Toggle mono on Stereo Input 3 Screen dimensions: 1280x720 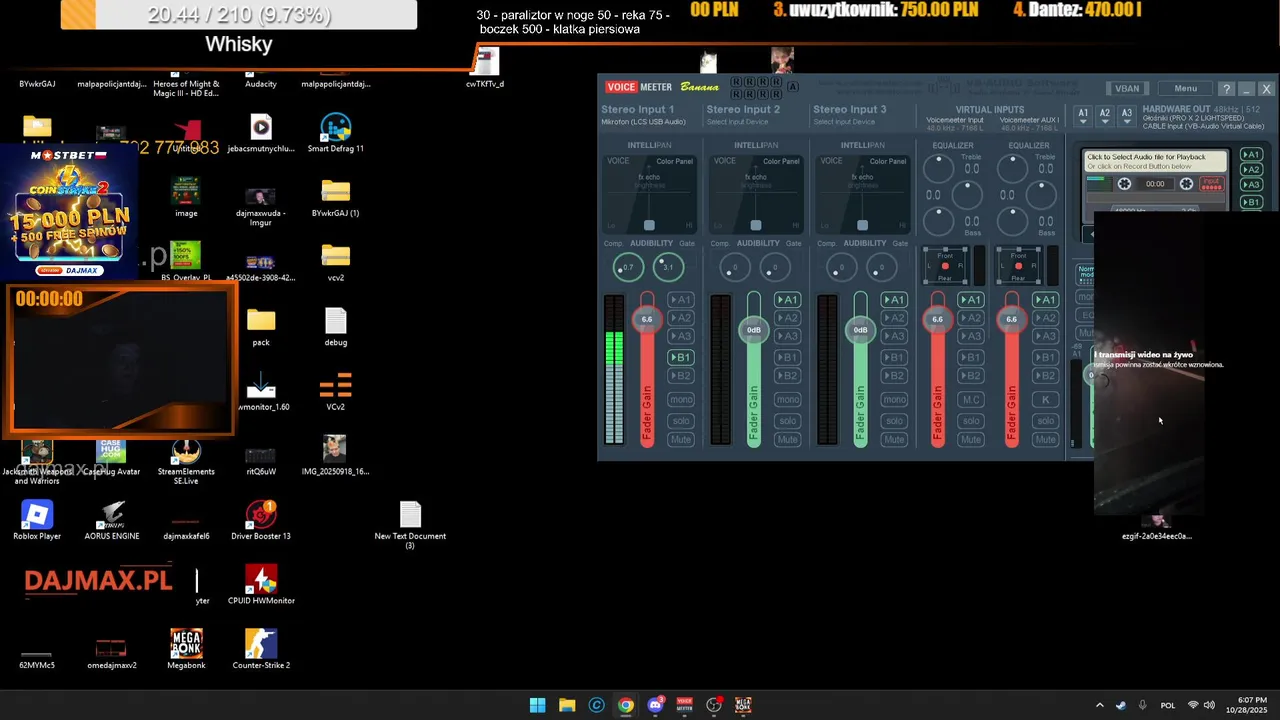pyautogui.click(x=894, y=400)
